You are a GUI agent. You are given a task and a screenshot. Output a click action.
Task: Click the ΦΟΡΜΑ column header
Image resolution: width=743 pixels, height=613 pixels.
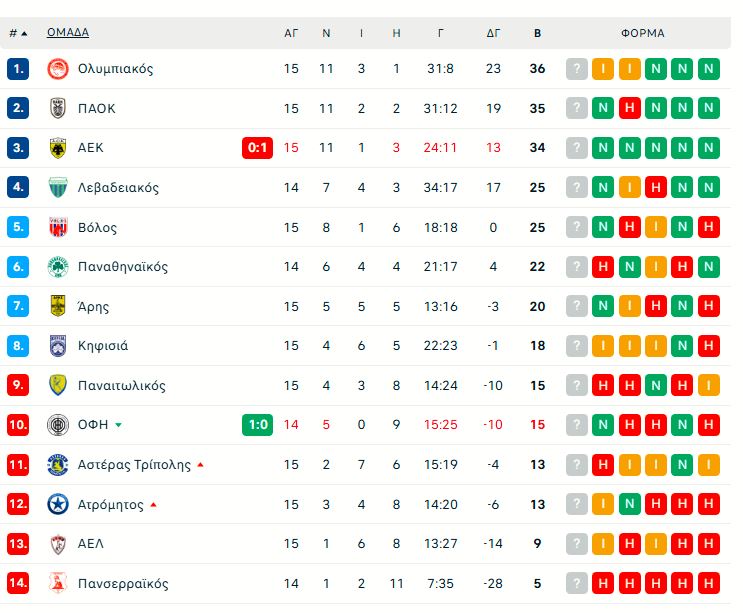pyautogui.click(x=642, y=33)
